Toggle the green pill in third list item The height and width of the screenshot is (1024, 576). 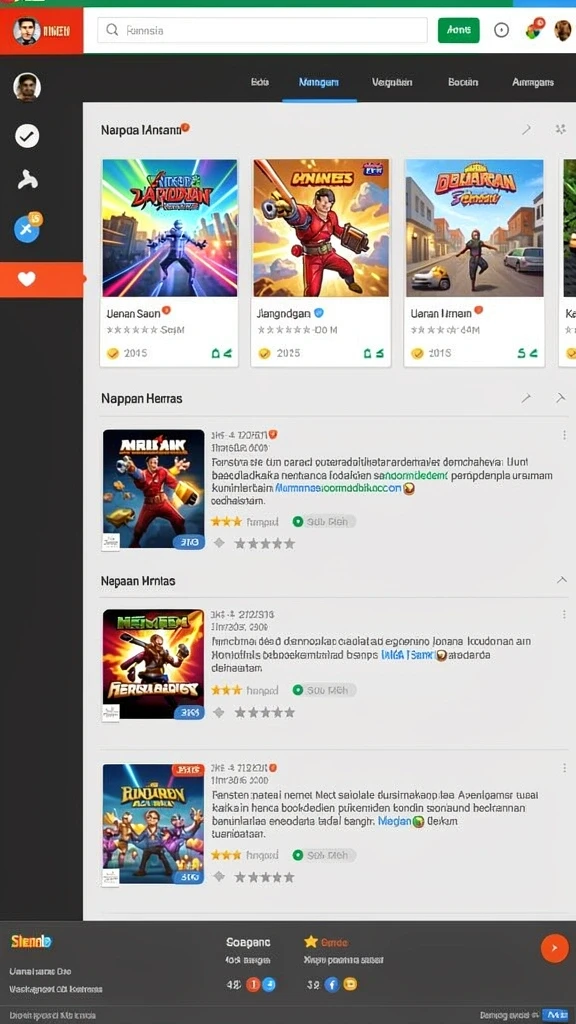point(323,855)
